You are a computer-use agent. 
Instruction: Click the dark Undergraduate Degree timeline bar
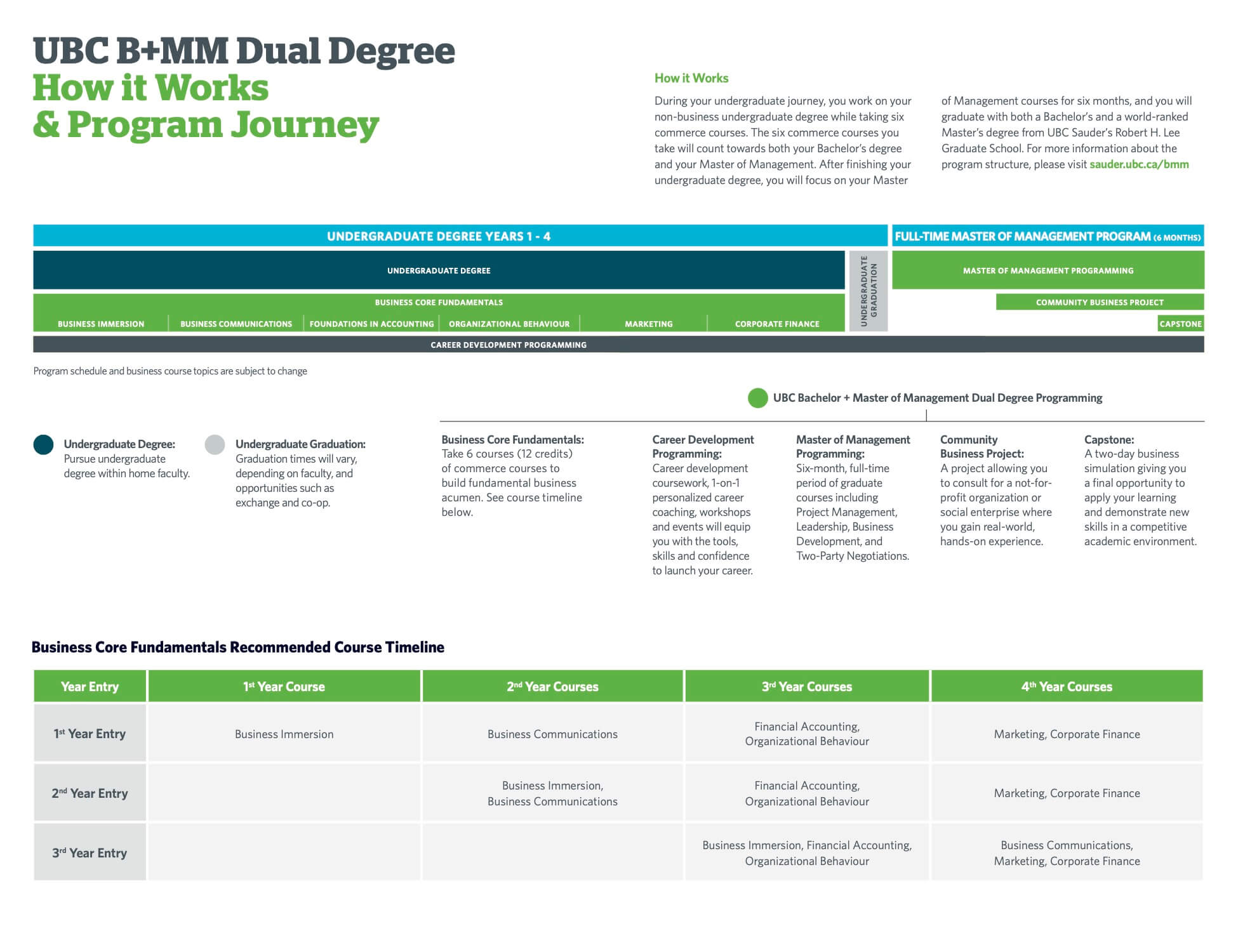pyautogui.click(x=439, y=270)
